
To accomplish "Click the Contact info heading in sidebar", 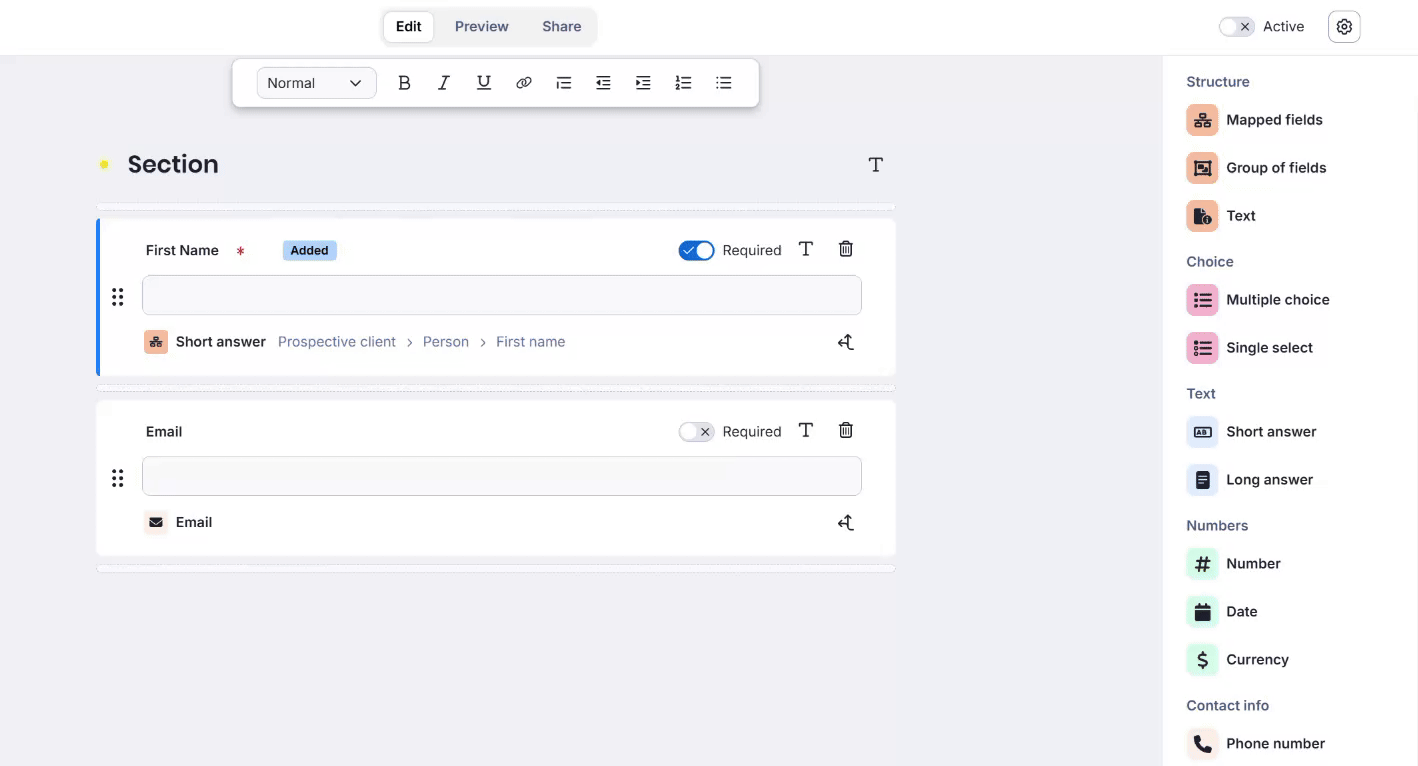I will coord(1227,706).
